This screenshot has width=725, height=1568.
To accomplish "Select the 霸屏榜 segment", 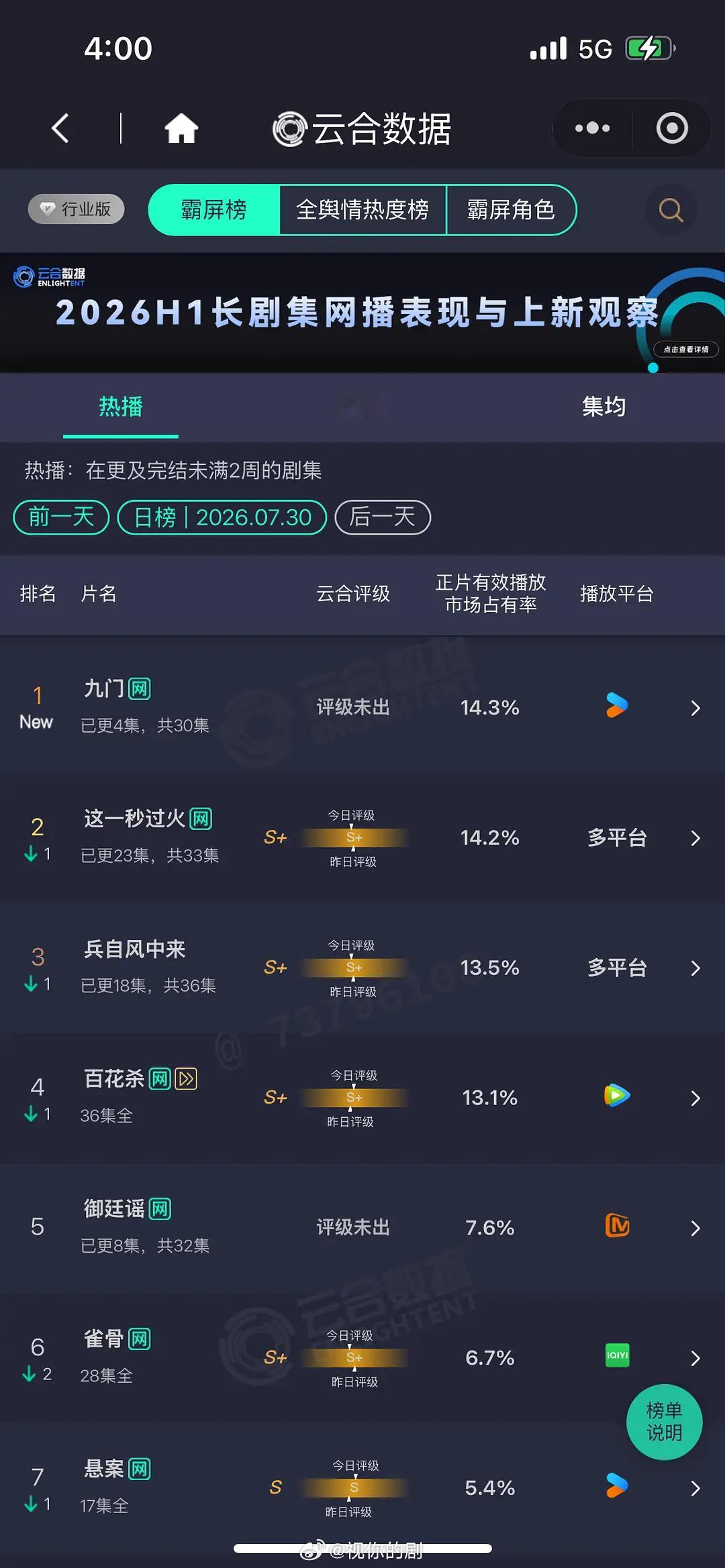I will coord(214,210).
